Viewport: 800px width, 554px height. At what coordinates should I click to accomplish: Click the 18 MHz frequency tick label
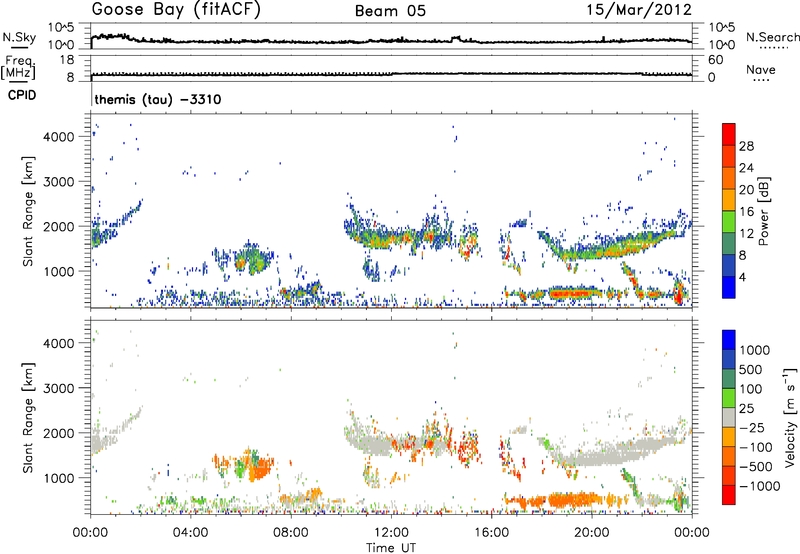(67, 60)
